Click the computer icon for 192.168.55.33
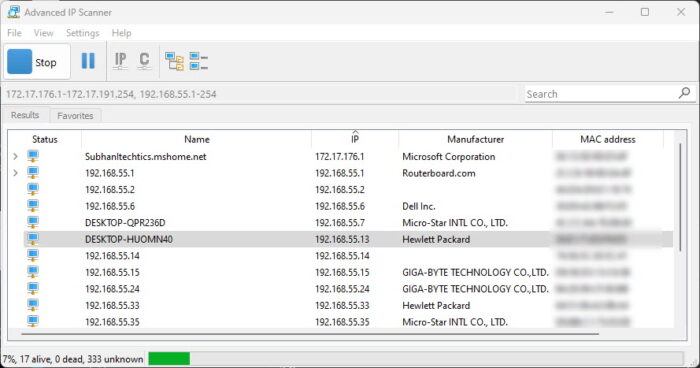Image resolution: width=700 pixels, height=368 pixels. point(33,305)
